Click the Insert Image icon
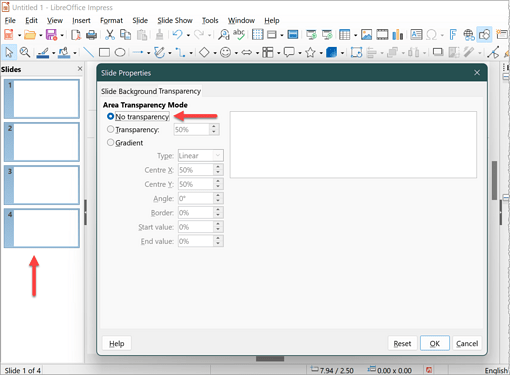 [x=366, y=35]
